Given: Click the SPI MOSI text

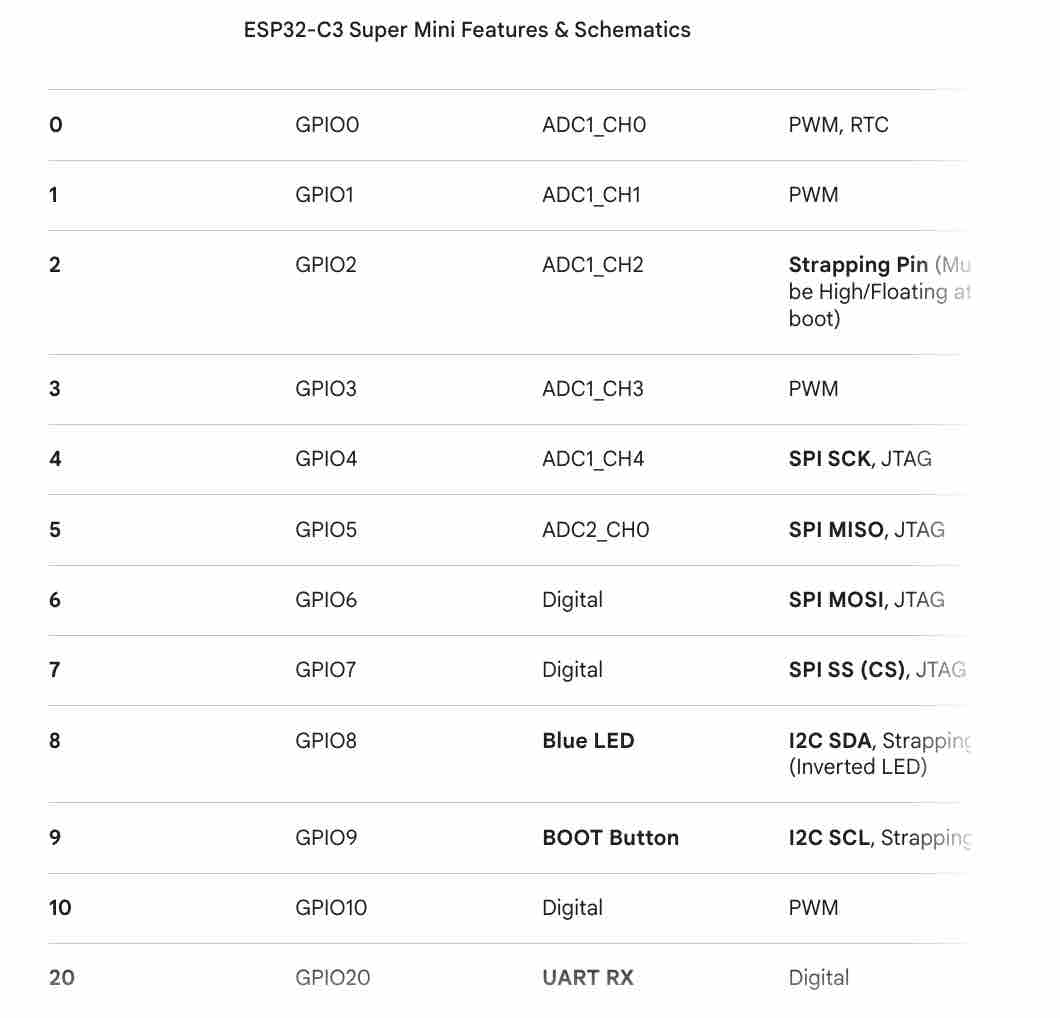Looking at the screenshot, I should point(836,600).
